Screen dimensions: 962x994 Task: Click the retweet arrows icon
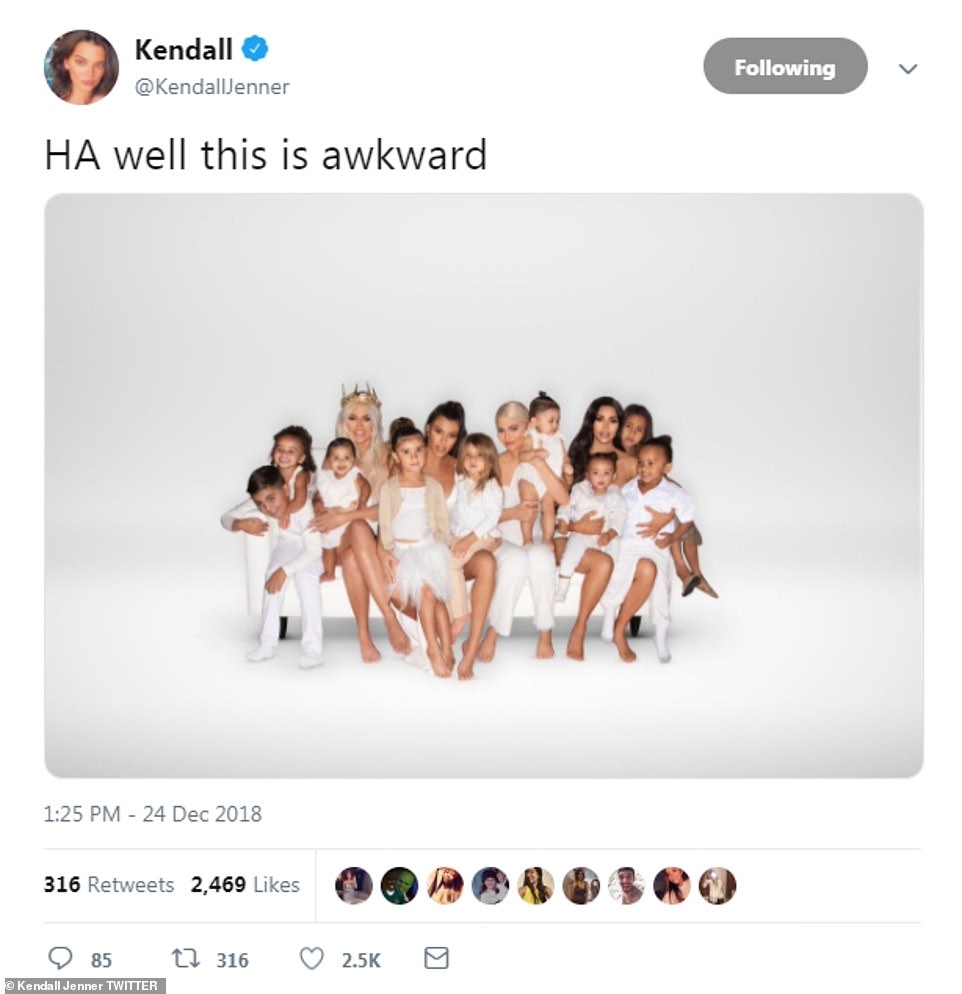point(186,958)
